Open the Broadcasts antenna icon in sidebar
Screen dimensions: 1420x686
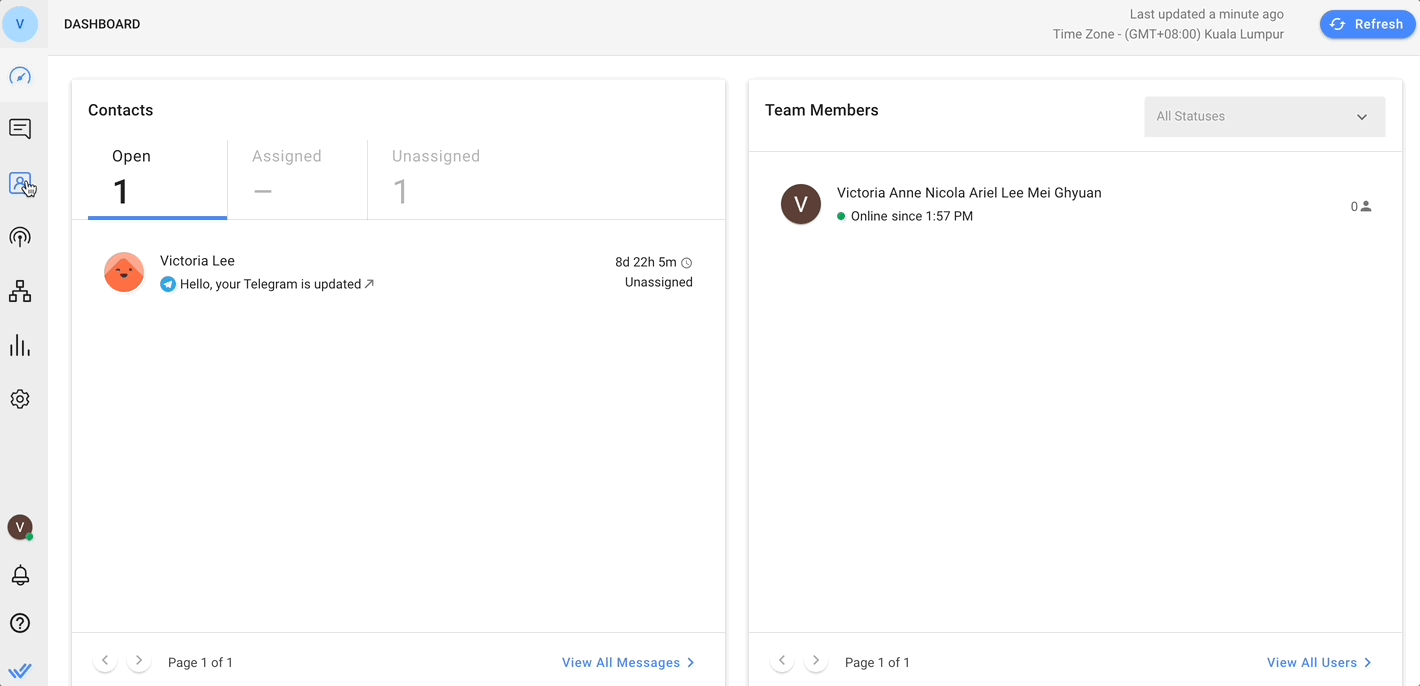coord(20,237)
